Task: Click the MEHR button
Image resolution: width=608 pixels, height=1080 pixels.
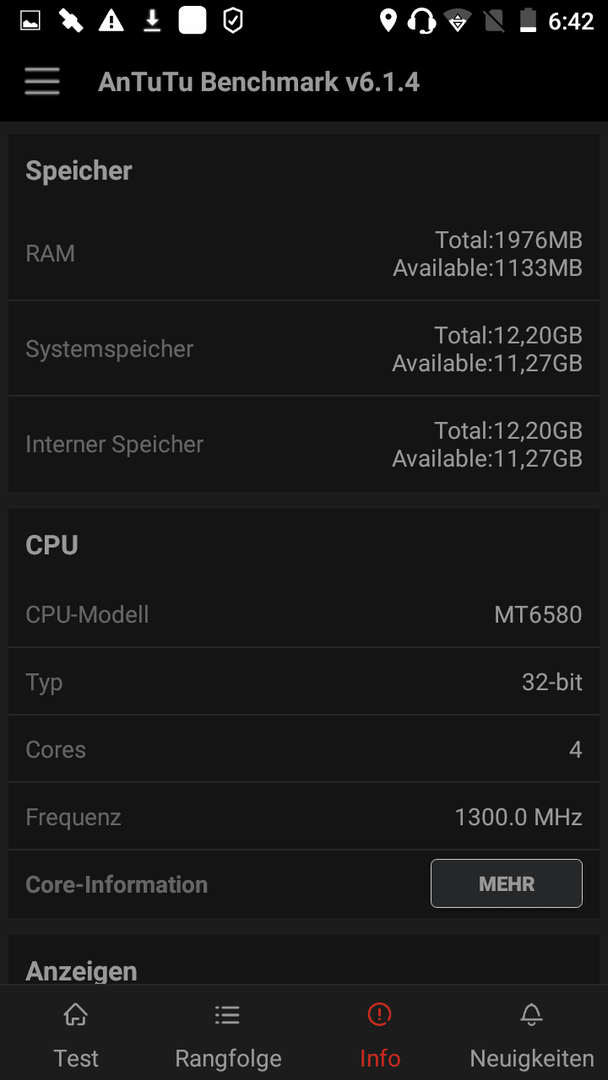Action: [506, 884]
